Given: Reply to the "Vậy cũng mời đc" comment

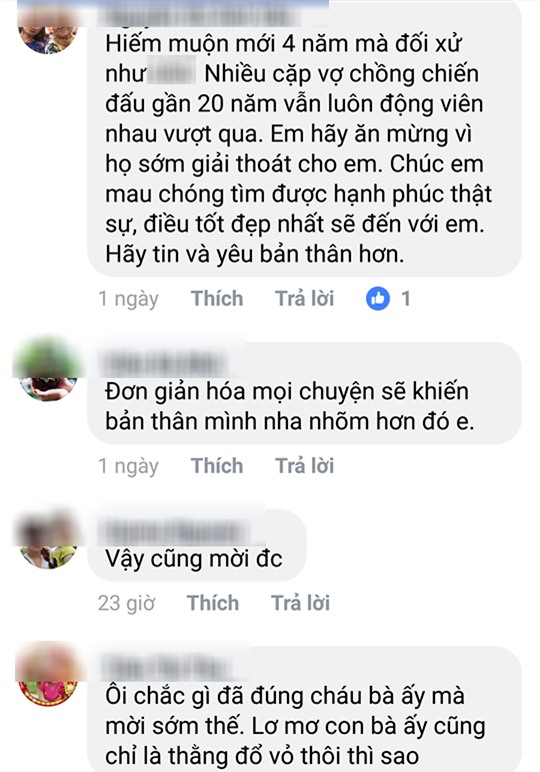Looking at the screenshot, I should point(300,603).
